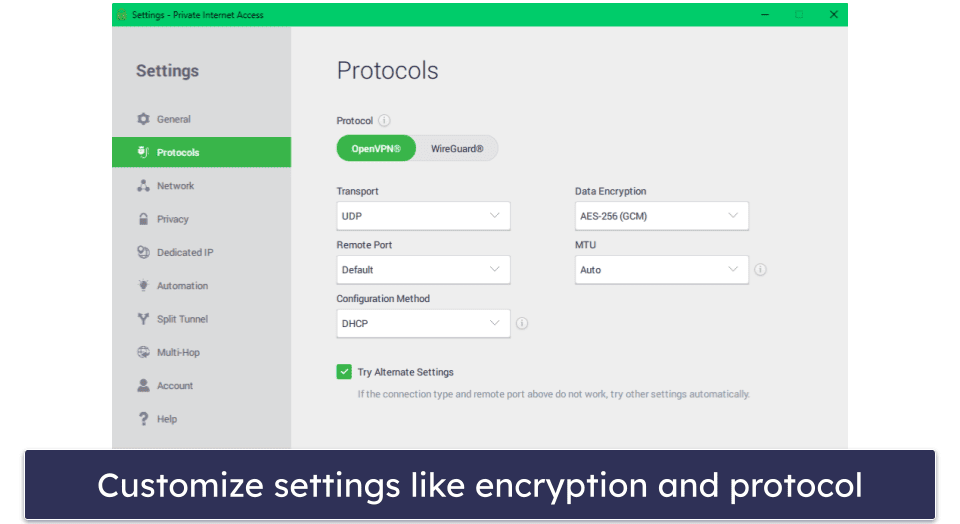The image size is (960, 524).
Task: Click the Automation lightbulb icon
Action: point(143,286)
